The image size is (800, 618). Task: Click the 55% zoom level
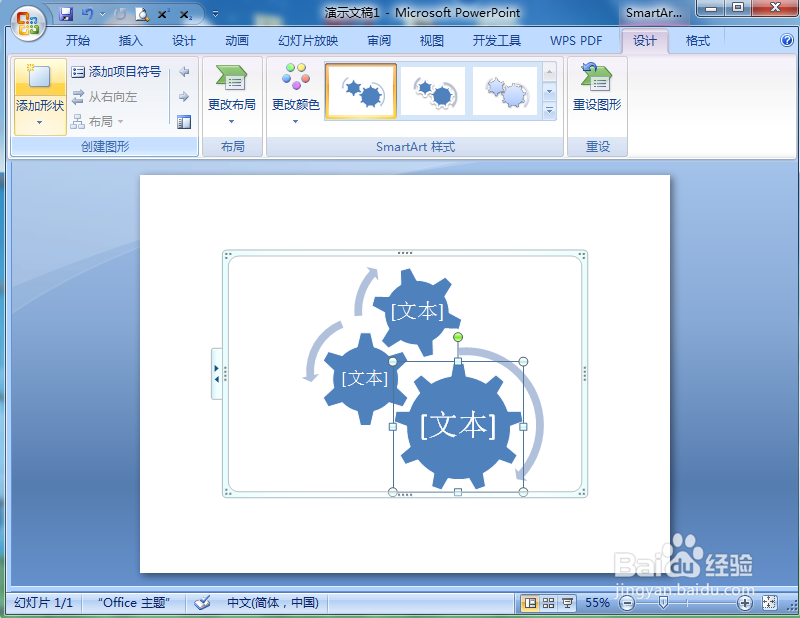[x=597, y=603]
